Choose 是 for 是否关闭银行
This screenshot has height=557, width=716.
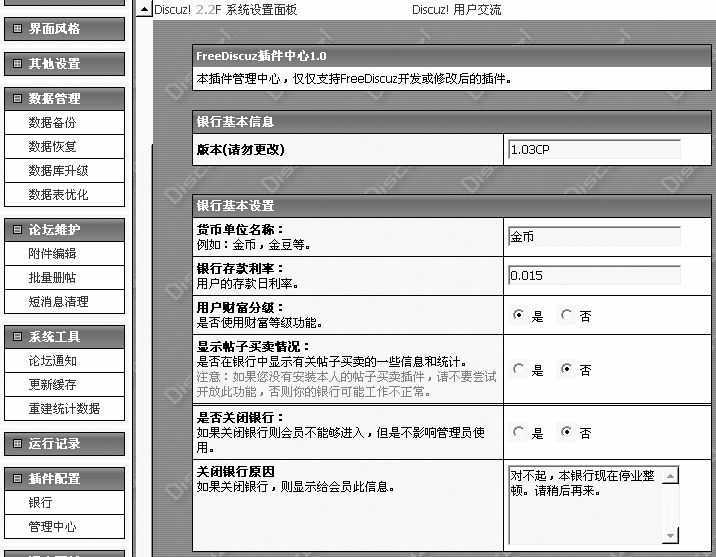point(518,433)
